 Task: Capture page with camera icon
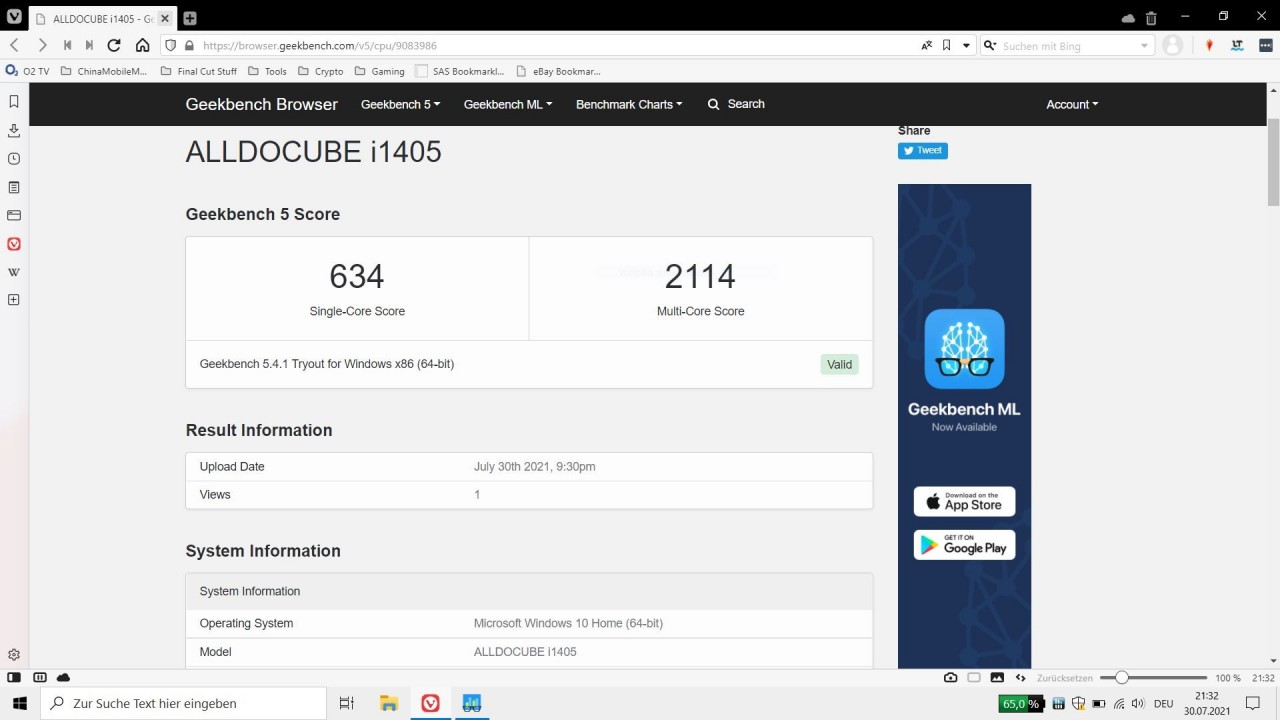pos(950,678)
